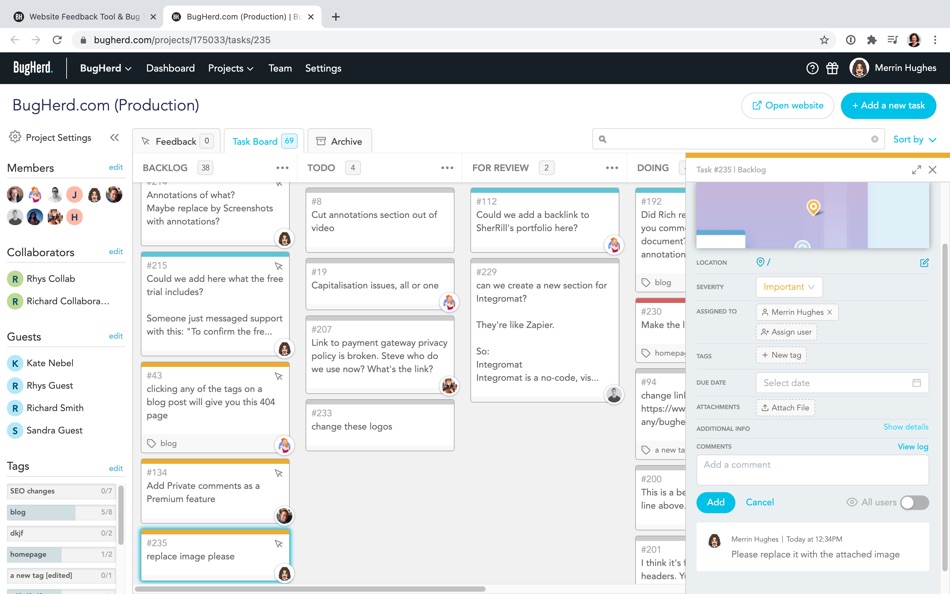The image size is (950, 594).
Task: Toggle the All users comment switch
Action: pyautogui.click(x=914, y=502)
